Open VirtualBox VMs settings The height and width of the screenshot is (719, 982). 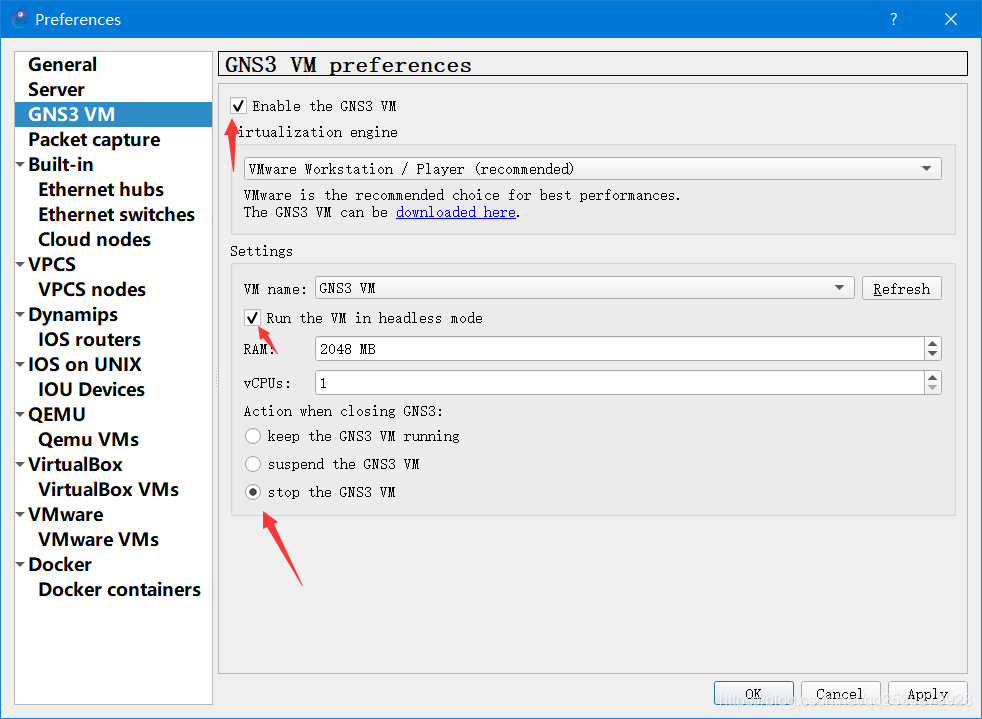tap(108, 490)
